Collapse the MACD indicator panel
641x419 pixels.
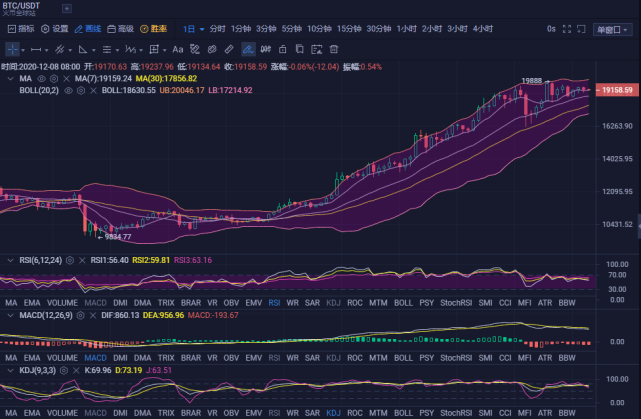pos(10,316)
